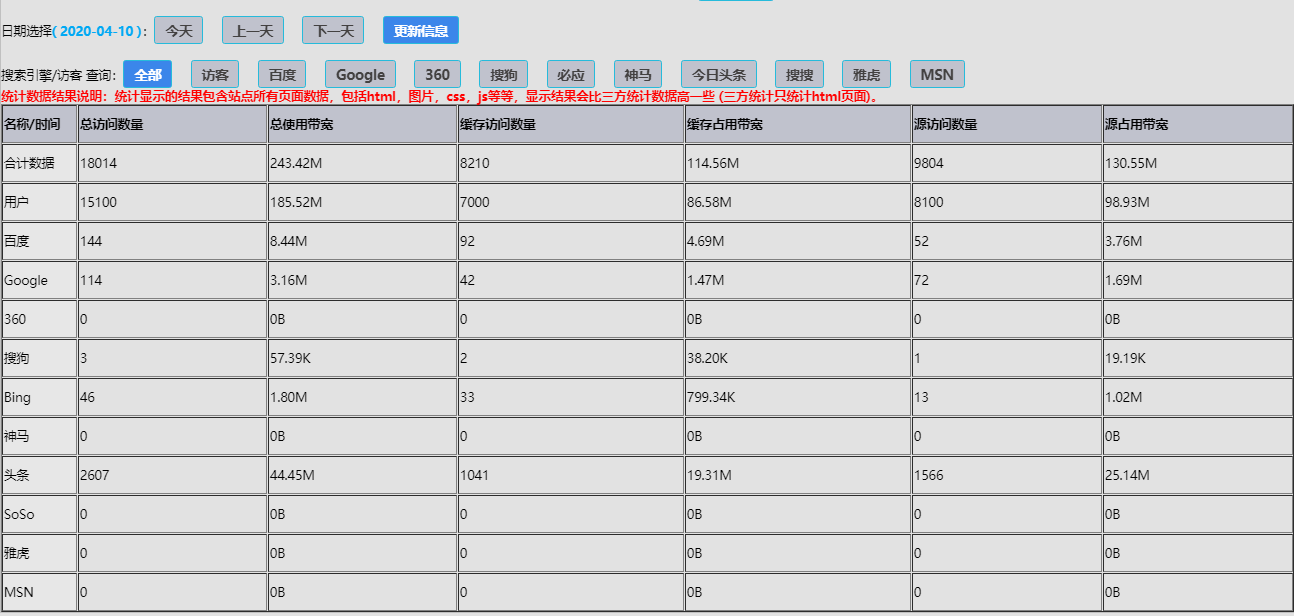Filter results by 雅虎
Image resolution: width=1294 pixels, height=616 pixels.
[x=866, y=75]
